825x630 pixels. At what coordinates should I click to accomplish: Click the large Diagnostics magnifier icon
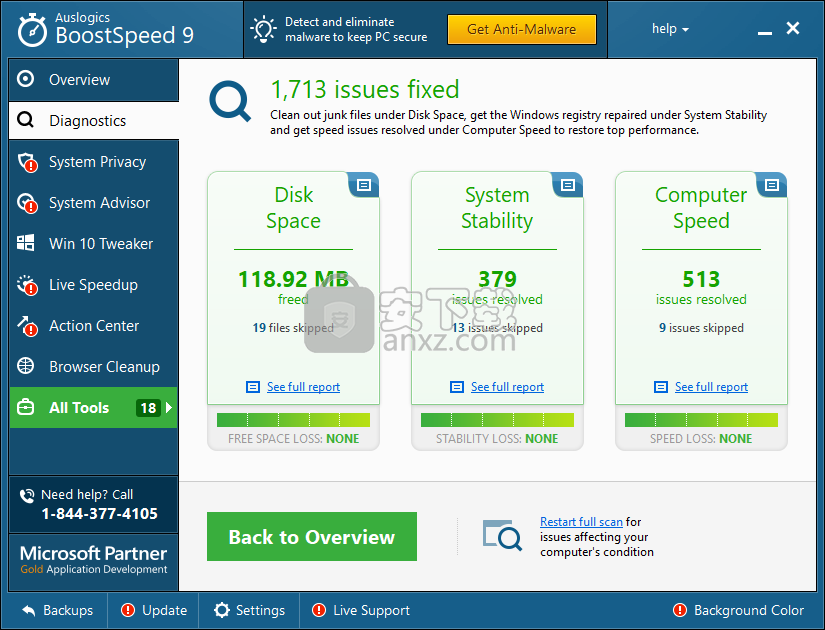230,101
